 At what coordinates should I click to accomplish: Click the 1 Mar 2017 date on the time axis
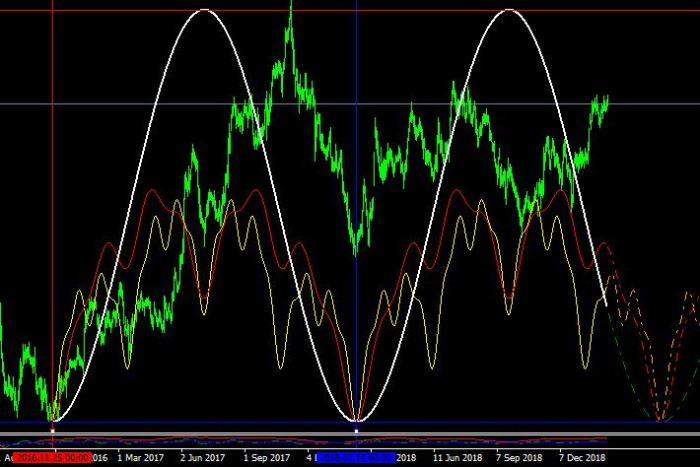pos(140,457)
